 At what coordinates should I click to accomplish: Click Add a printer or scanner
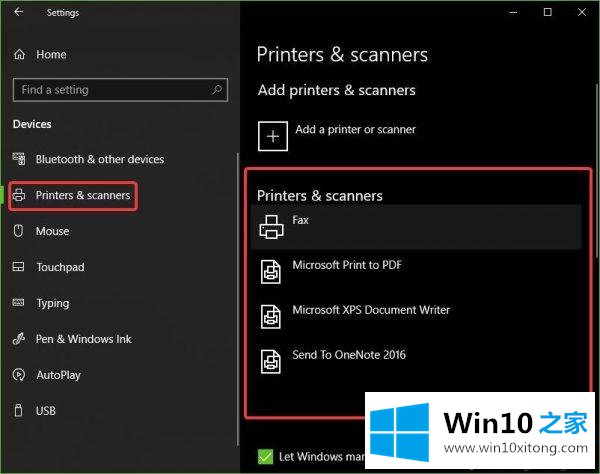[x=355, y=129]
